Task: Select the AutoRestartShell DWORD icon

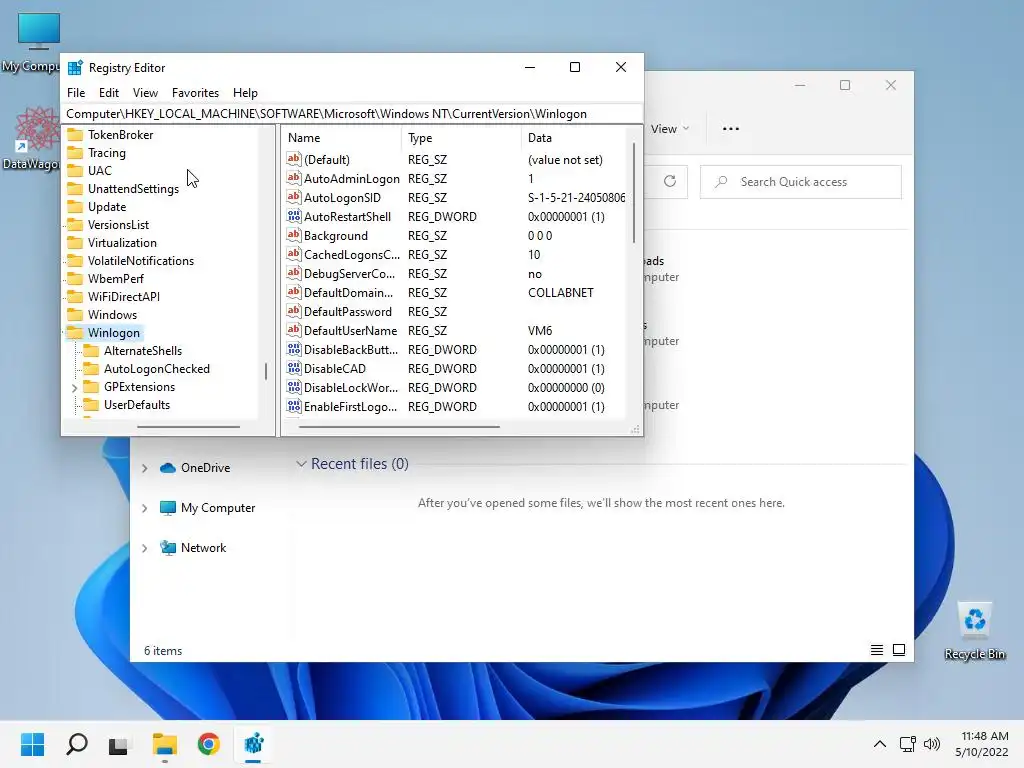Action: pos(294,216)
